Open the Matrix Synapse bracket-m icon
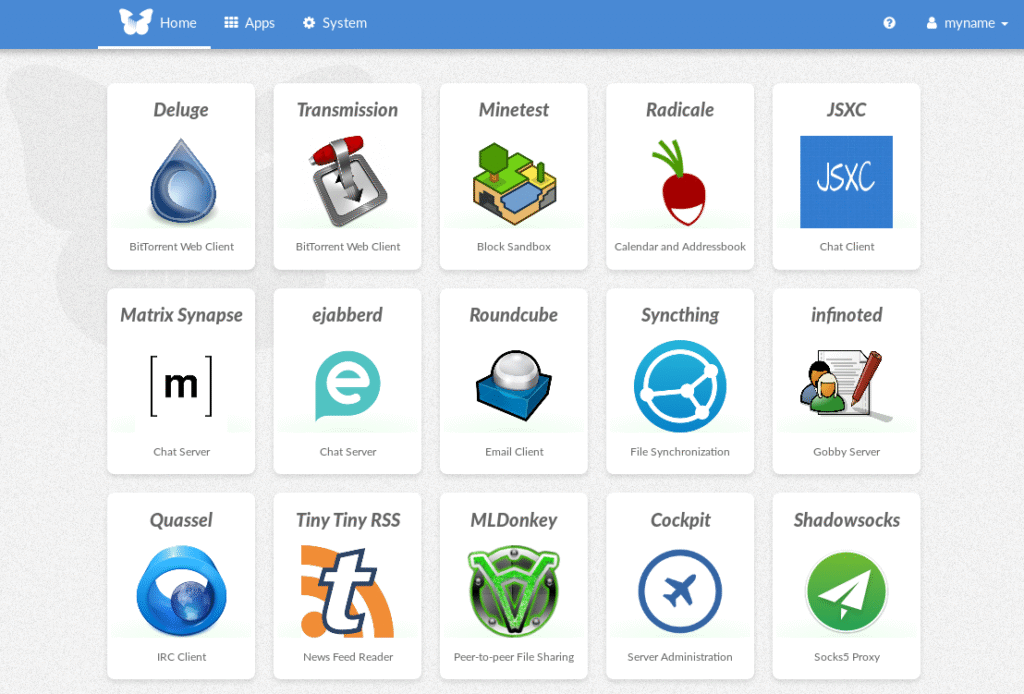The image size is (1024, 694). click(181, 386)
